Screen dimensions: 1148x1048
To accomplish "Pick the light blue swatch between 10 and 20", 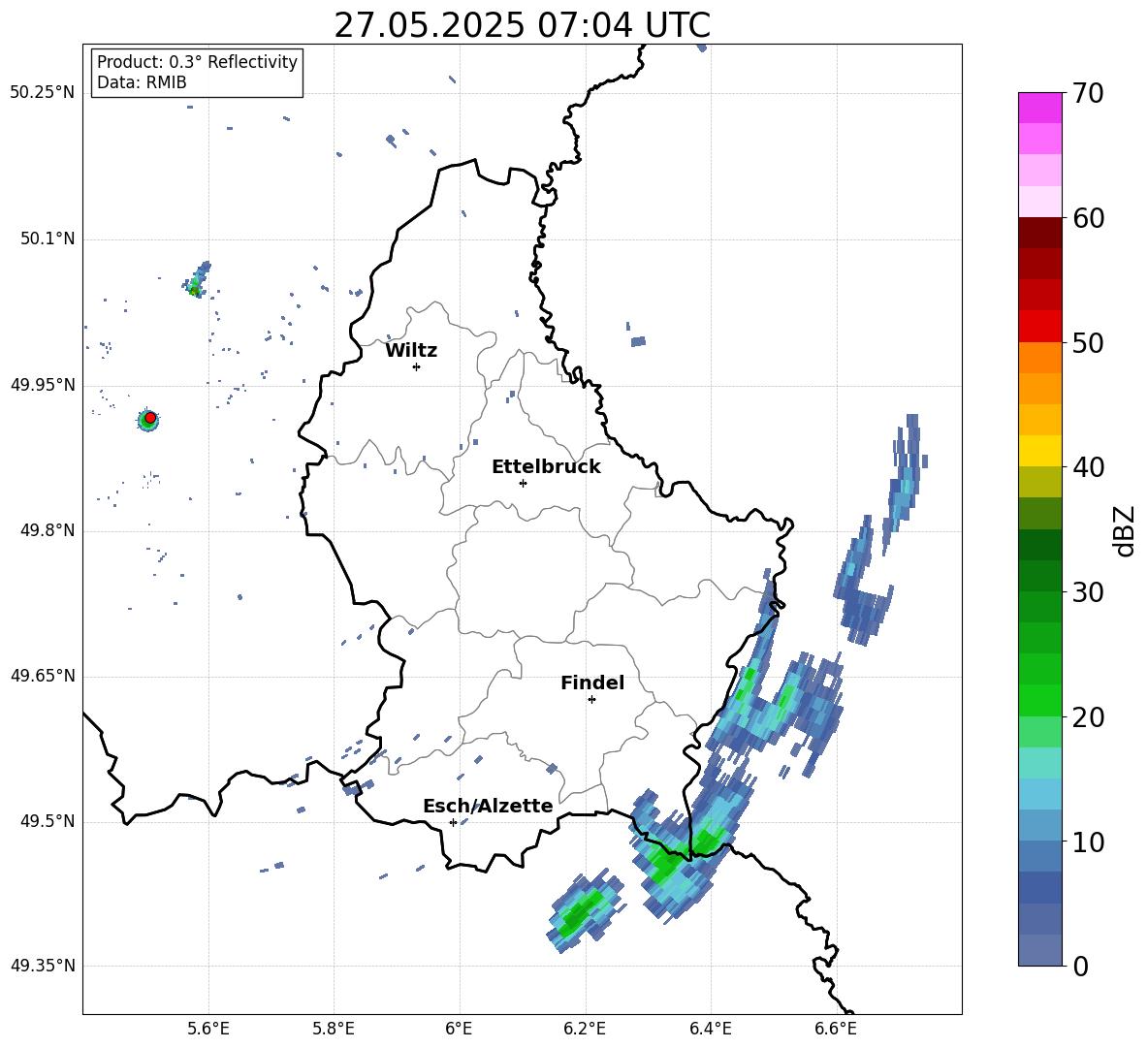I will tap(1040, 794).
